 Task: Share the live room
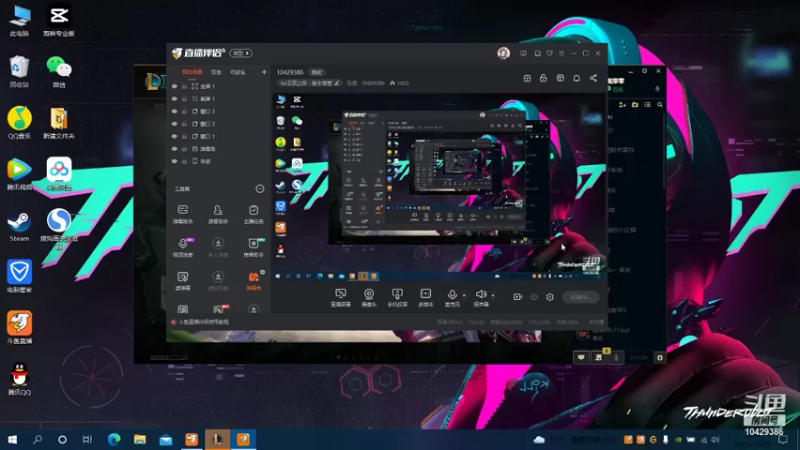pos(593,78)
